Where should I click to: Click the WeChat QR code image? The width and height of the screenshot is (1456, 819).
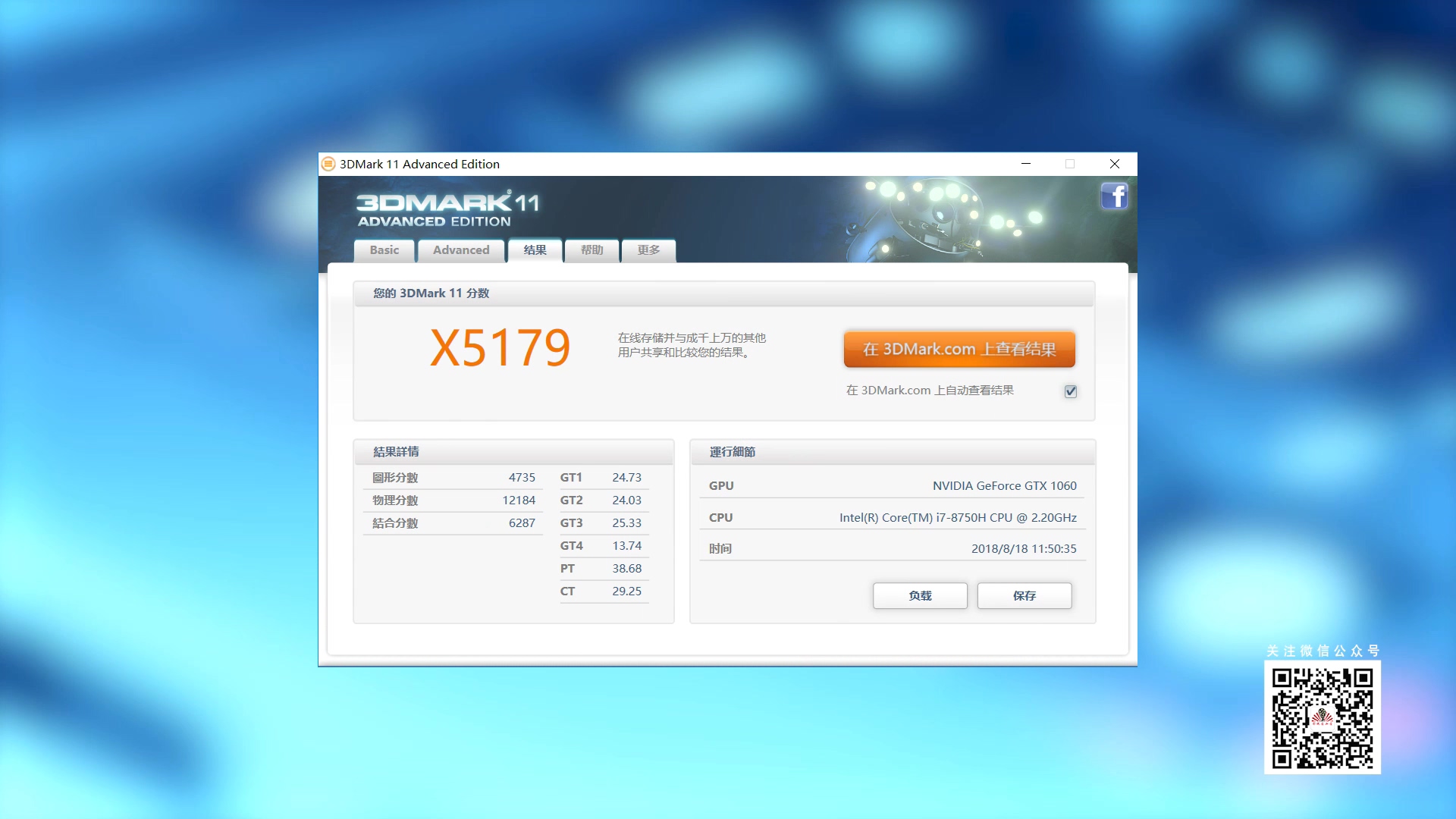pos(1322,717)
